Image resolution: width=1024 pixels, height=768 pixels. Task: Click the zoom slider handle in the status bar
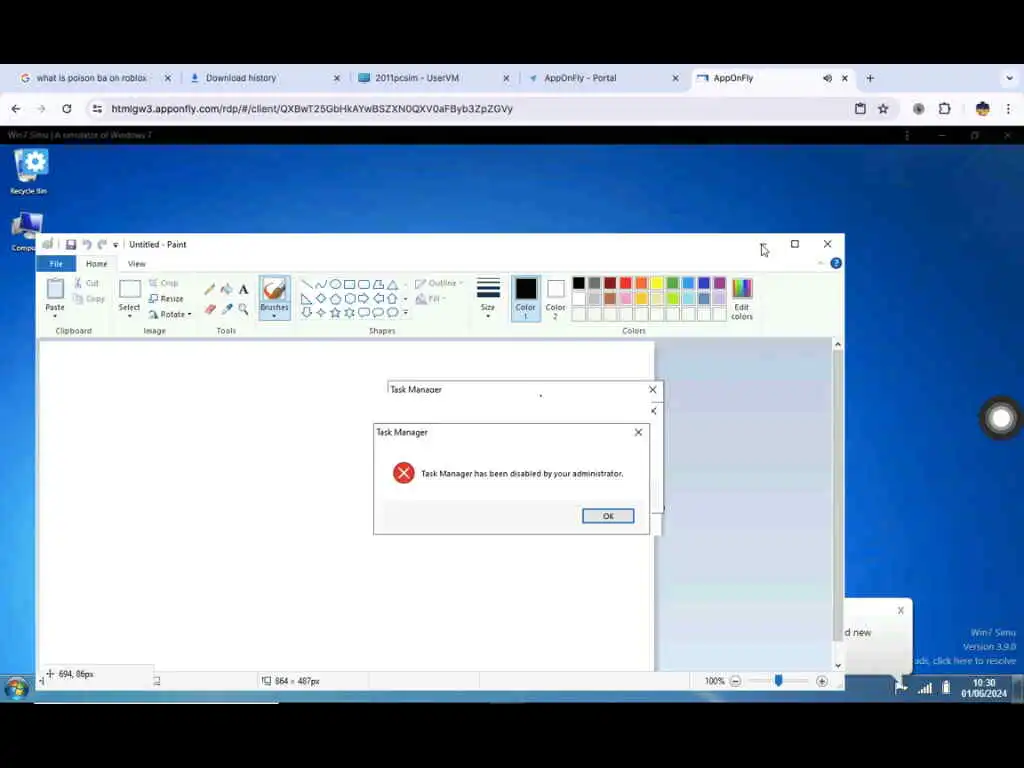778,680
